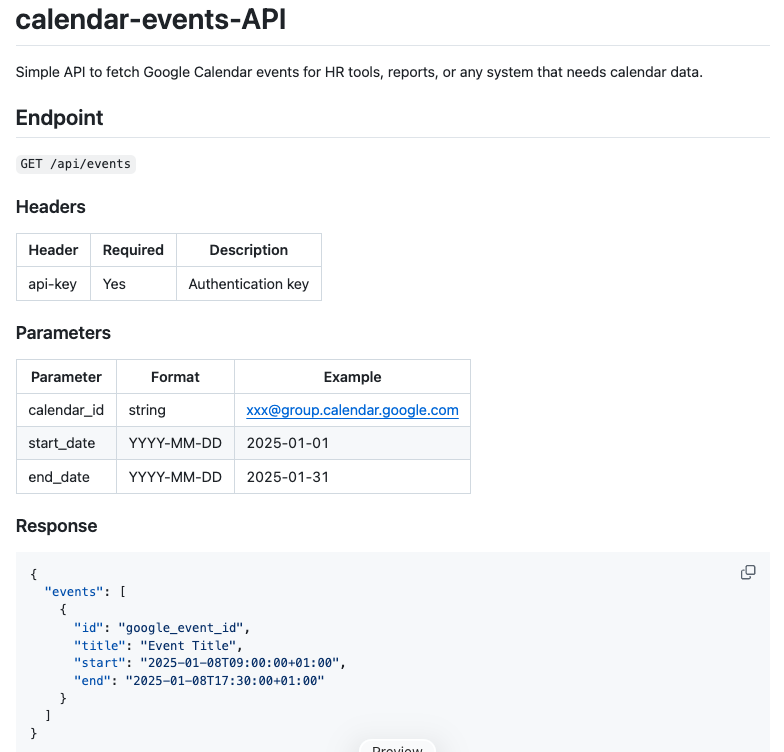Click the api-key cell in Headers table
Viewport: 784px width, 752px height.
click(x=53, y=284)
